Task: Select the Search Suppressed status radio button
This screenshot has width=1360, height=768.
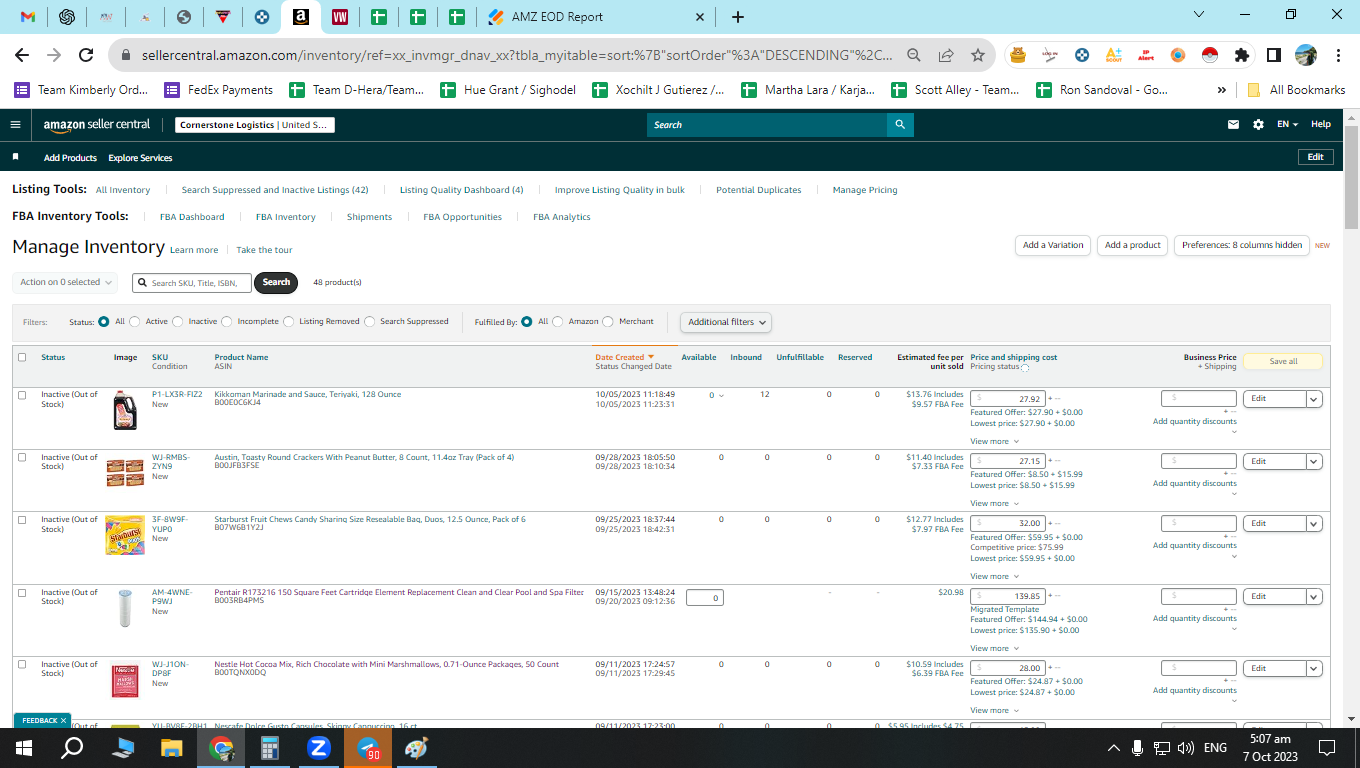Action: (x=370, y=322)
